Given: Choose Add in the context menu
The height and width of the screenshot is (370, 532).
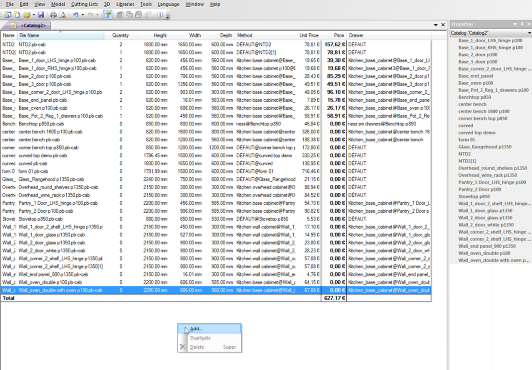Looking at the screenshot, I should [210, 329].
